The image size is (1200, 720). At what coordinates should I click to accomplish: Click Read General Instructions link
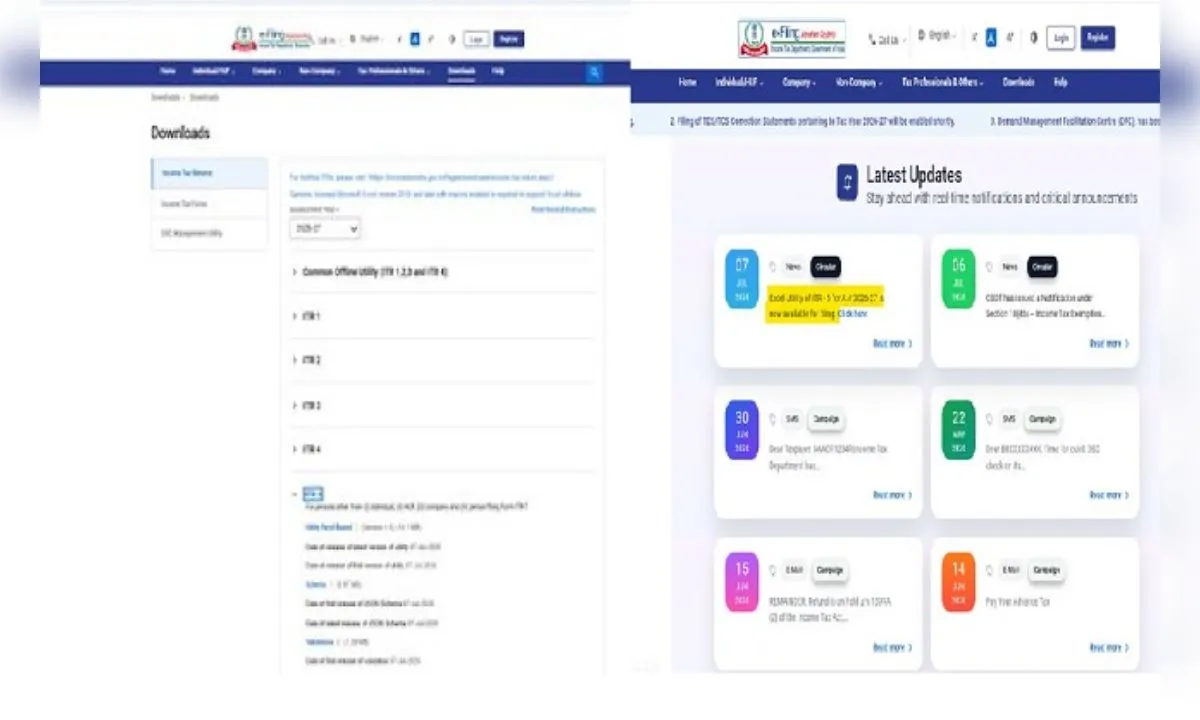563,209
